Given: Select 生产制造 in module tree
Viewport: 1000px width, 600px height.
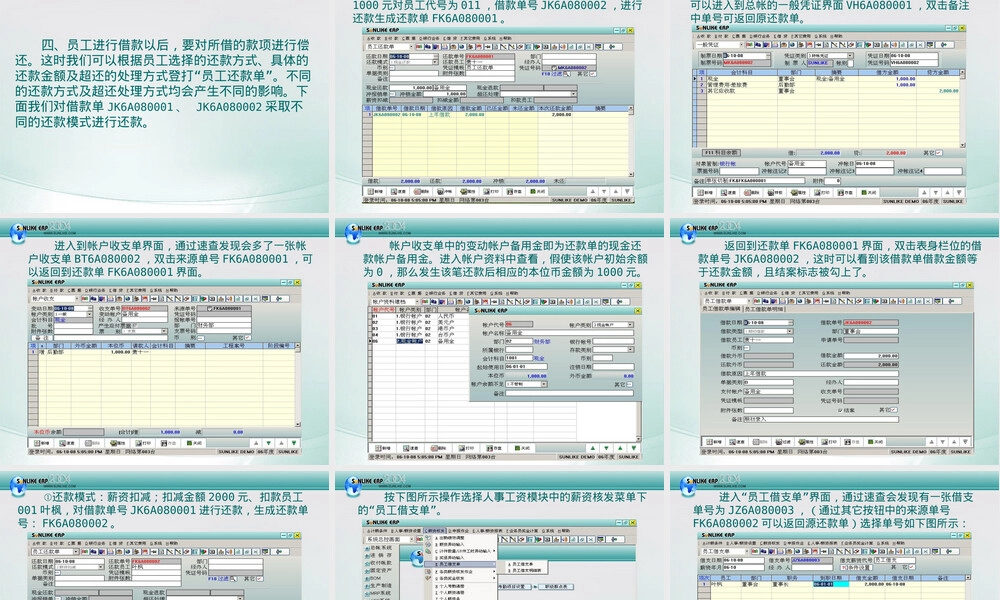Looking at the screenshot, I should pos(379,585).
